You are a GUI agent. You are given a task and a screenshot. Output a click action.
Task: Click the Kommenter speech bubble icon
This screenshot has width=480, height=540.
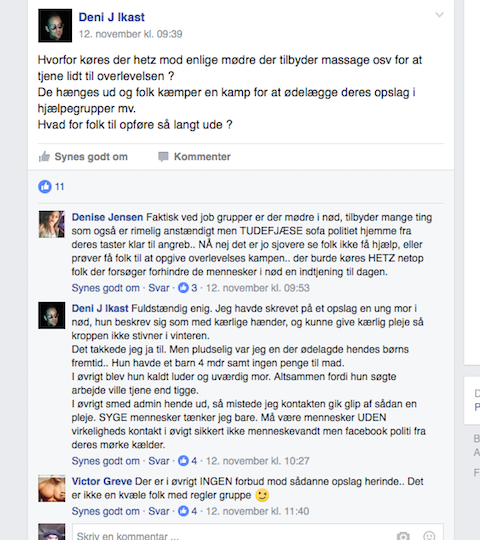(x=163, y=157)
